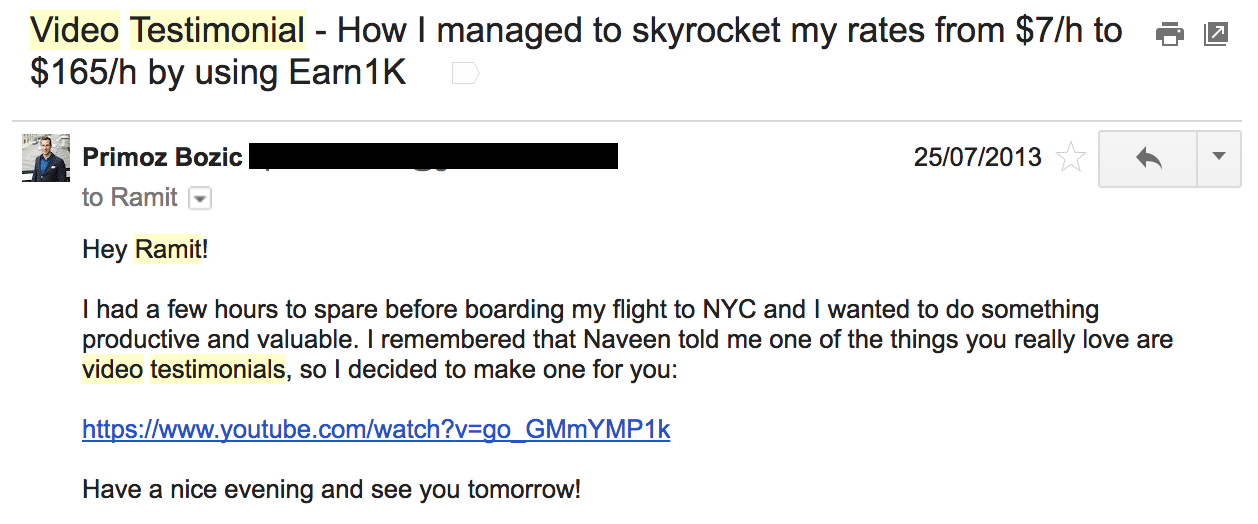Image resolution: width=1258 pixels, height=524 pixels.
Task: Click the 'to Ramit' recipient text
Action: click(130, 198)
